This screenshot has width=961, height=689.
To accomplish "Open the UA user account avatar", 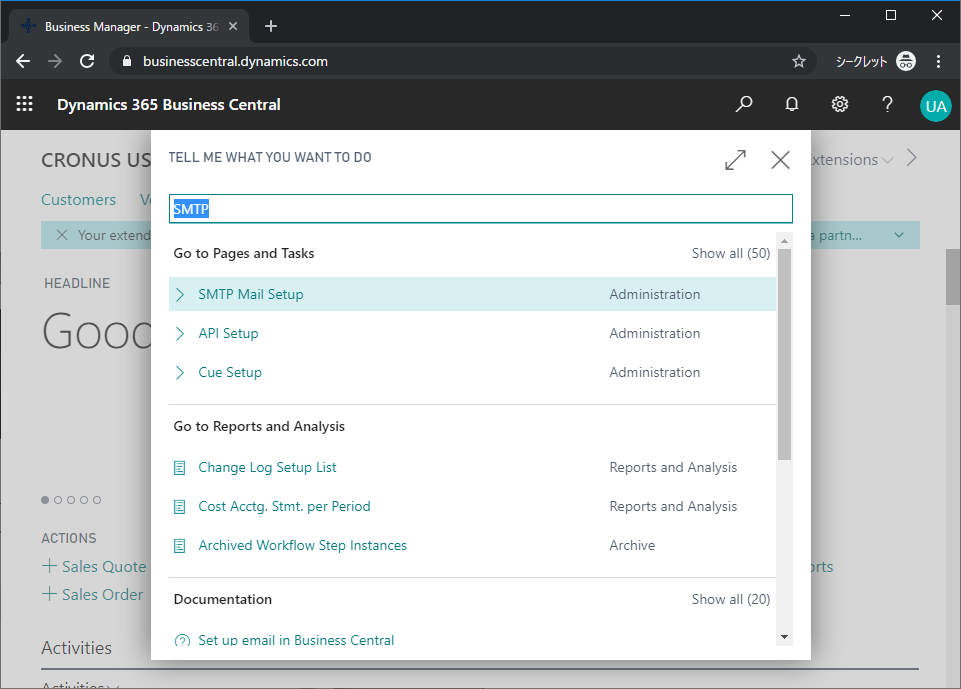I will tap(936, 106).
